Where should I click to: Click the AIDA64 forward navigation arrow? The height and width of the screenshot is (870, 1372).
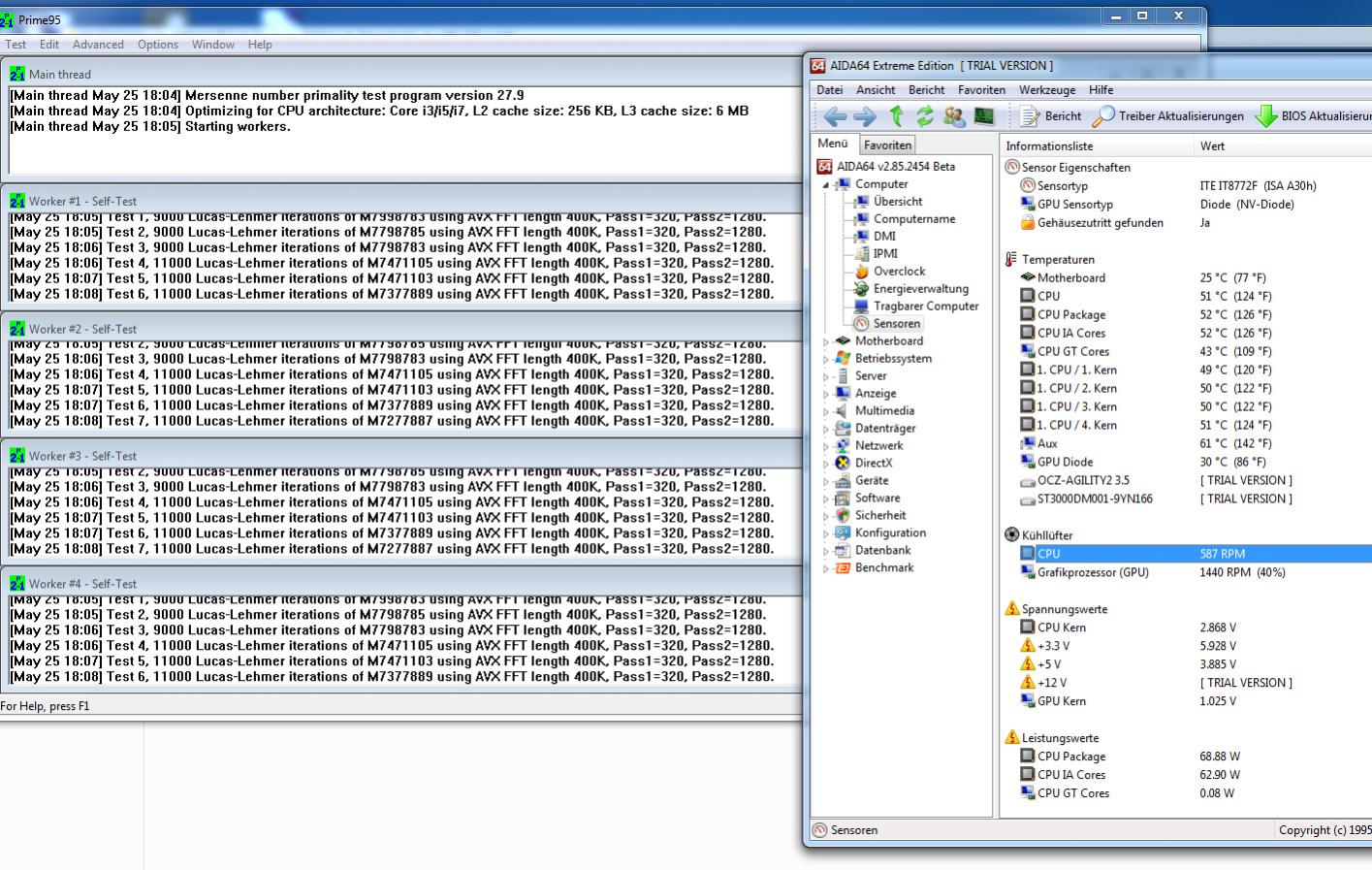(x=865, y=116)
